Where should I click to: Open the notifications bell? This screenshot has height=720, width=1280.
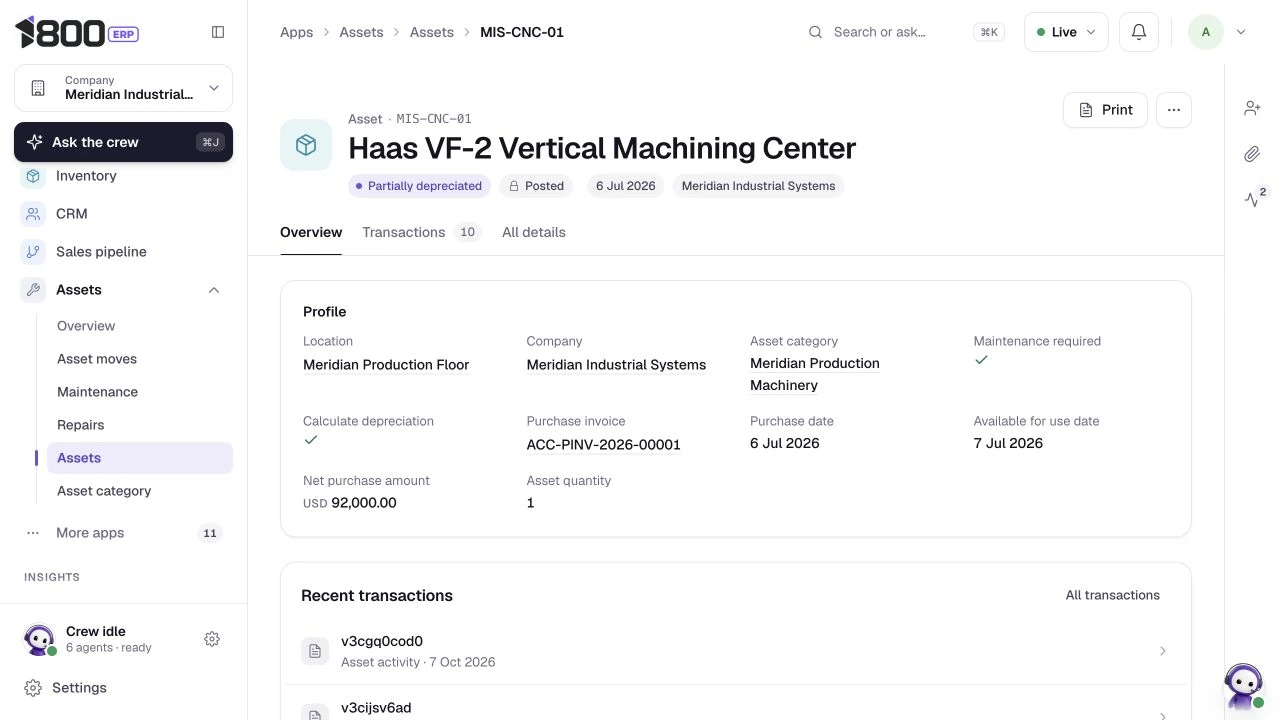[1138, 32]
